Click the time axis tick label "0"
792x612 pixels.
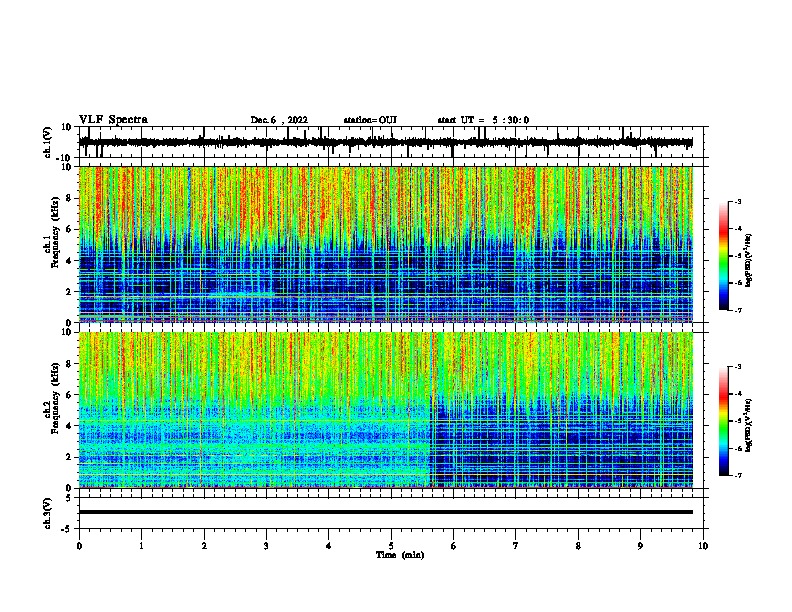click(79, 546)
